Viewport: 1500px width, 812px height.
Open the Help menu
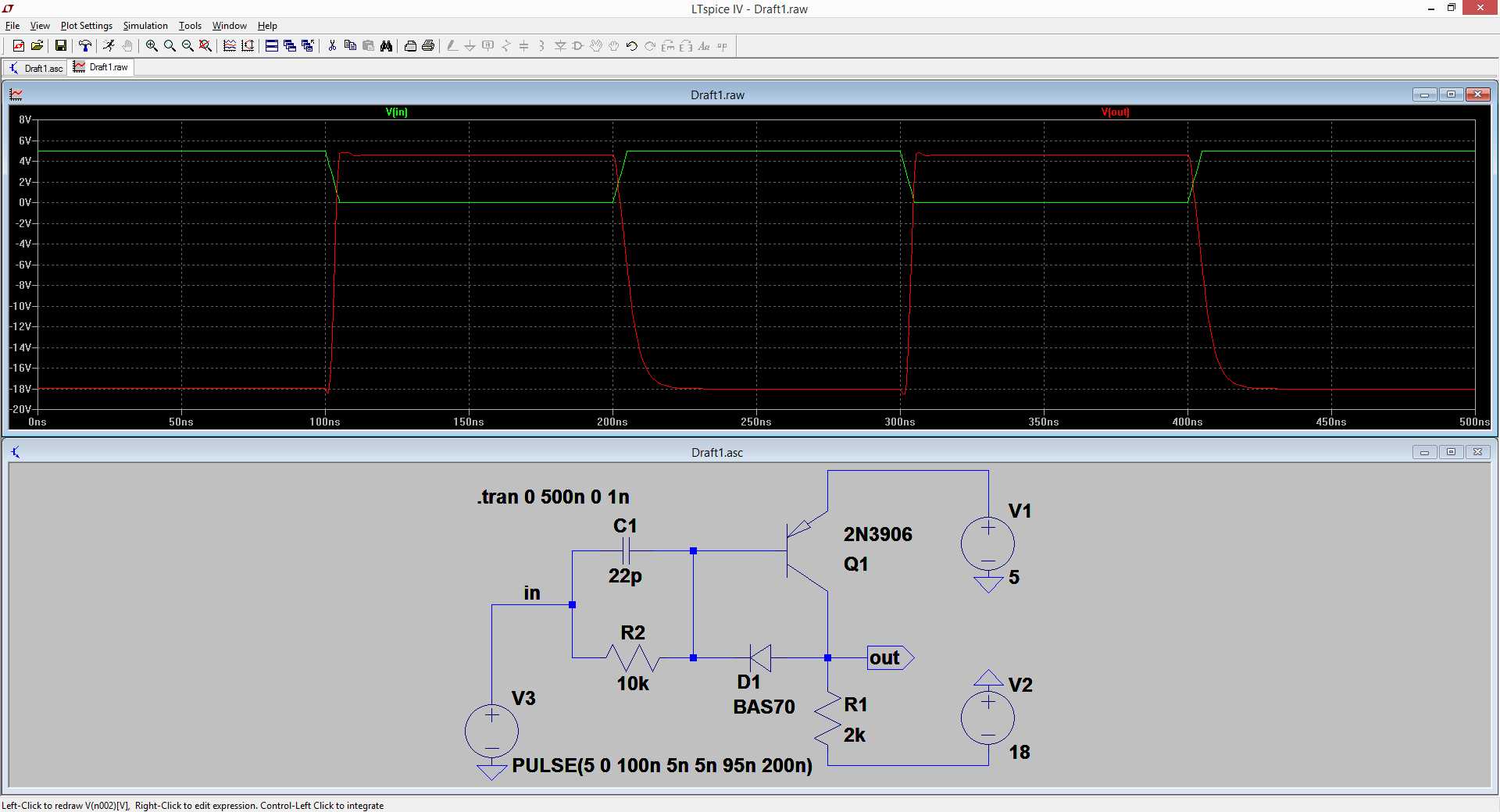click(x=267, y=26)
